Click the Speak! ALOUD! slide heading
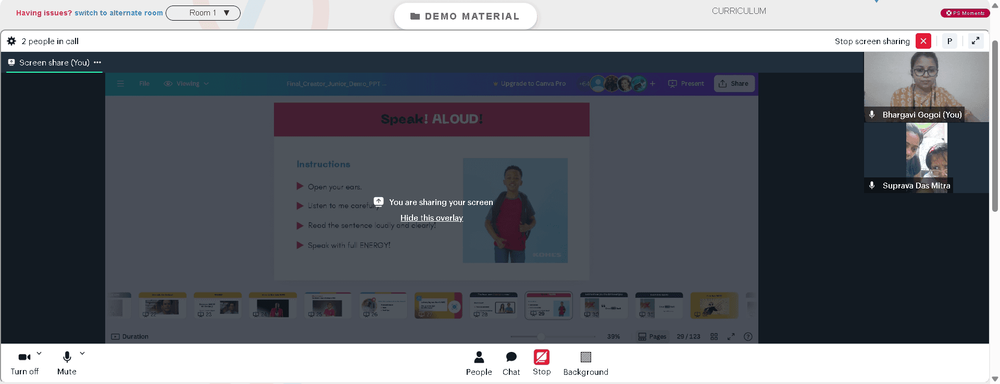The height and width of the screenshot is (384, 1000). [x=432, y=119]
